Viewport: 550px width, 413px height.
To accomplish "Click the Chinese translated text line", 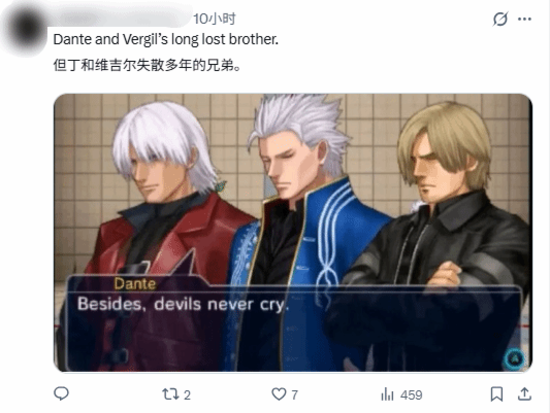I will [x=147, y=65].
